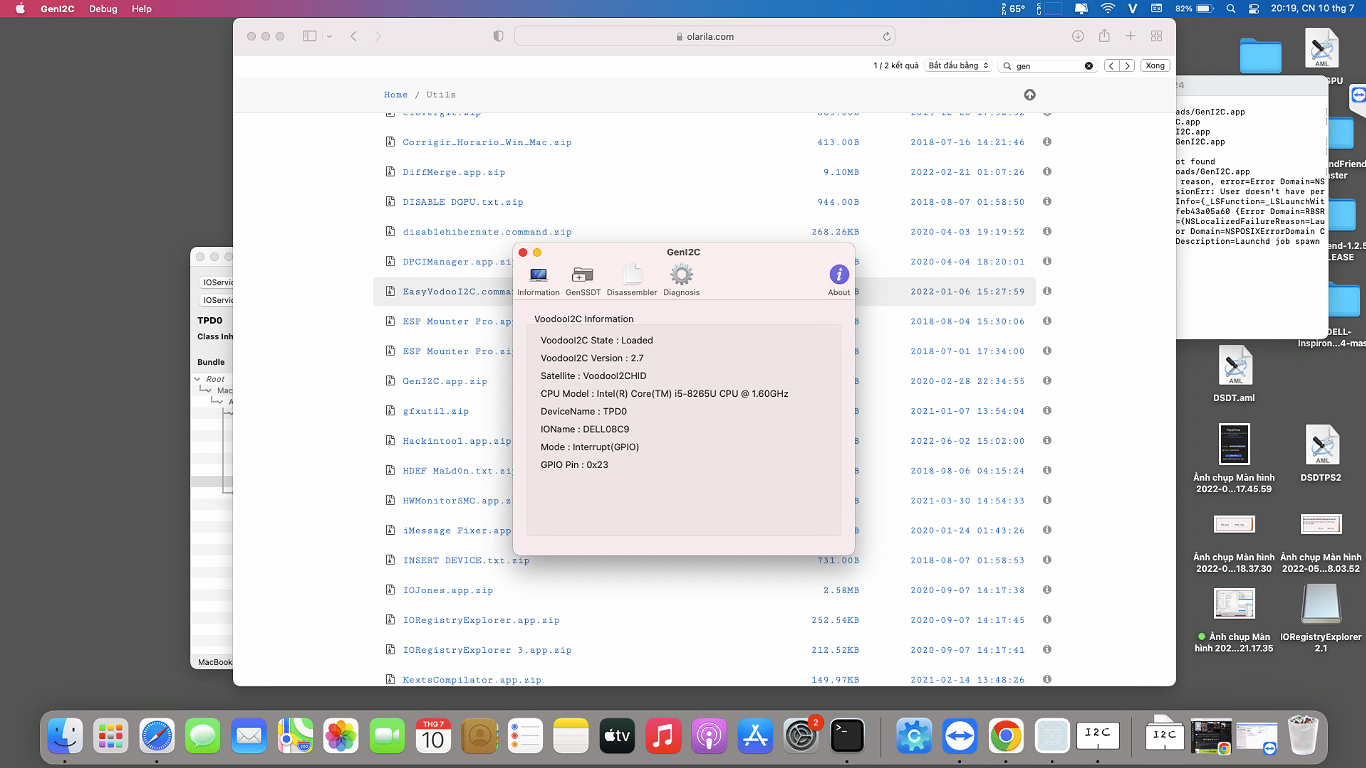Viewport: 1366px width, 768px height.
Task: Click the olarila.com address bar
Action: pos(704,36)
